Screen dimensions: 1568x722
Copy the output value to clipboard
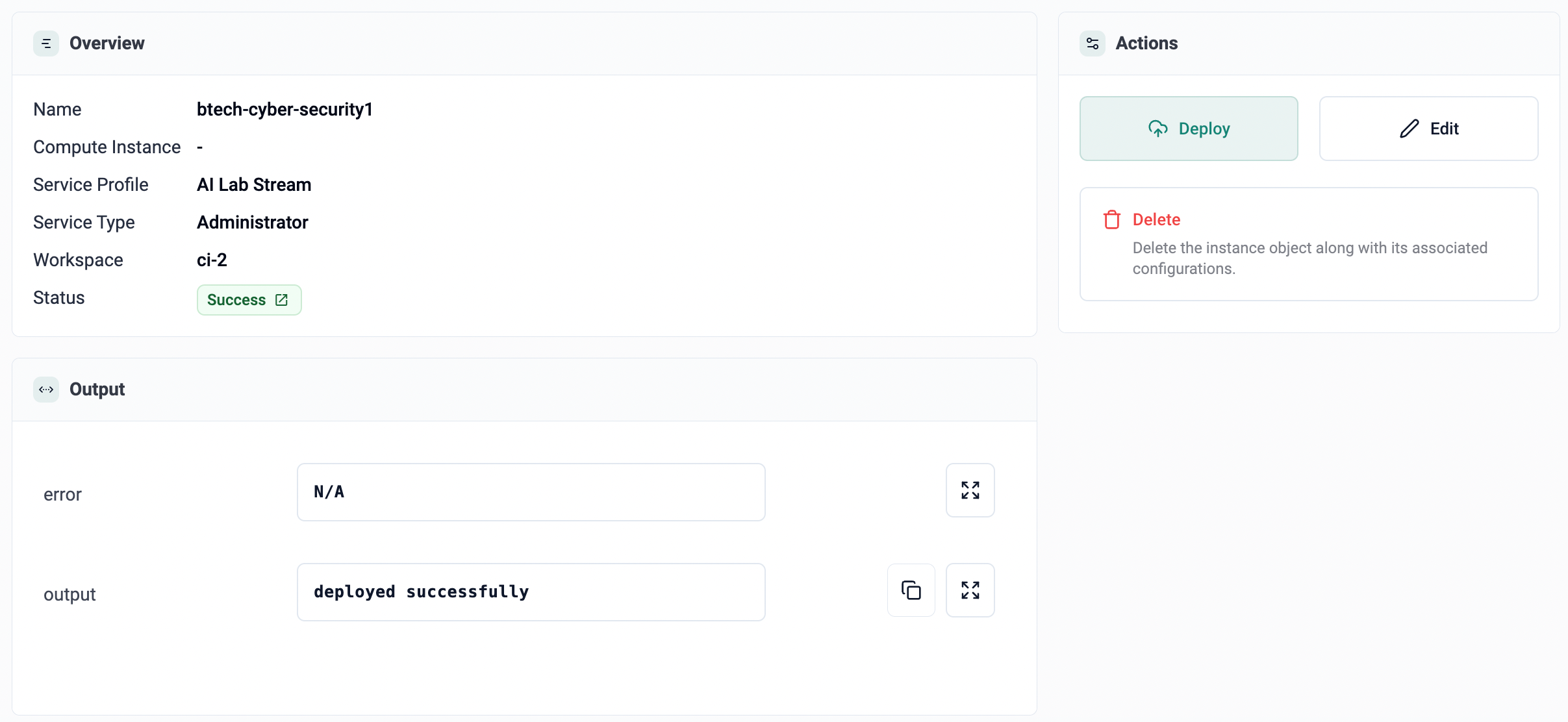[x=911, y=590]
